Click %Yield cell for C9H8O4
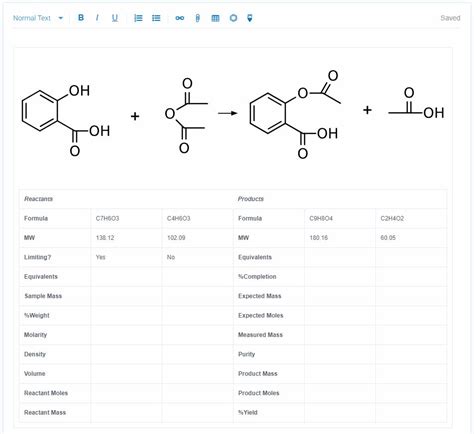This screenshot has height=434, width=474. coord(340,412)
